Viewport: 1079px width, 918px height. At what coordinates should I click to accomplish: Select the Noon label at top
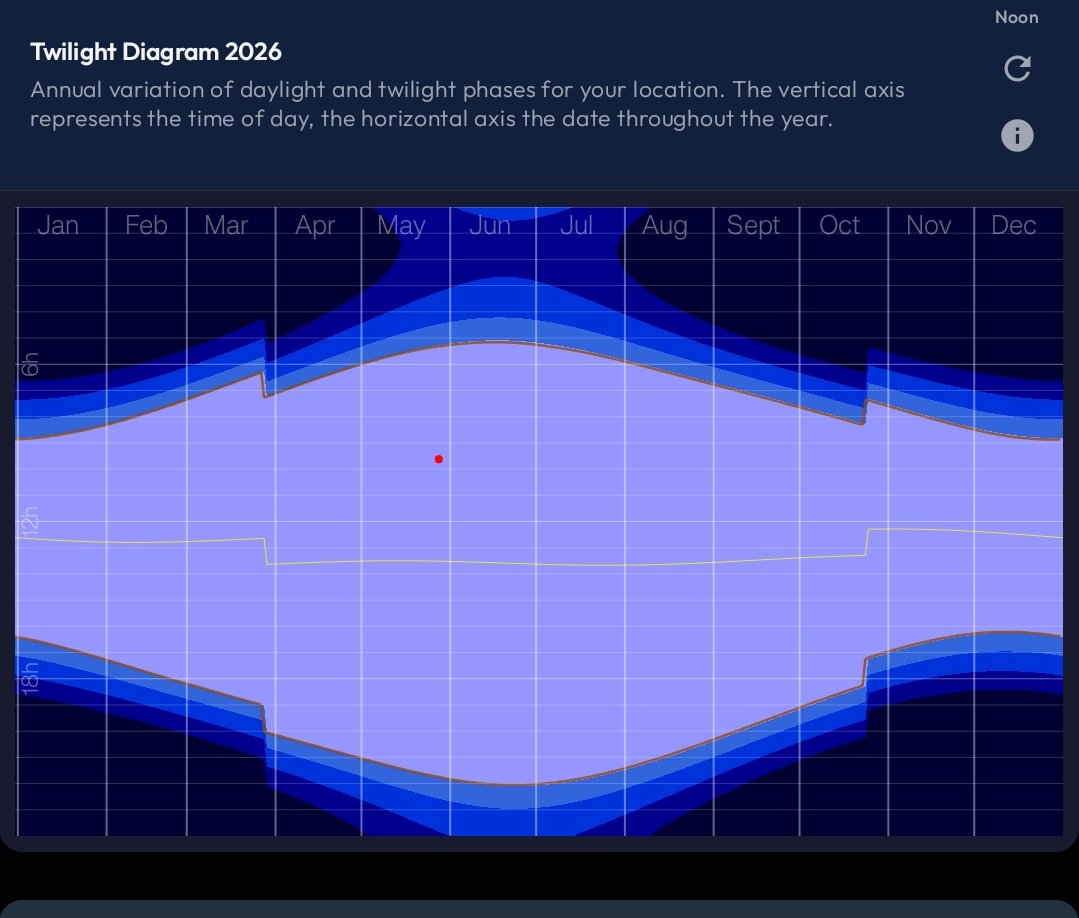(1016, 17)
